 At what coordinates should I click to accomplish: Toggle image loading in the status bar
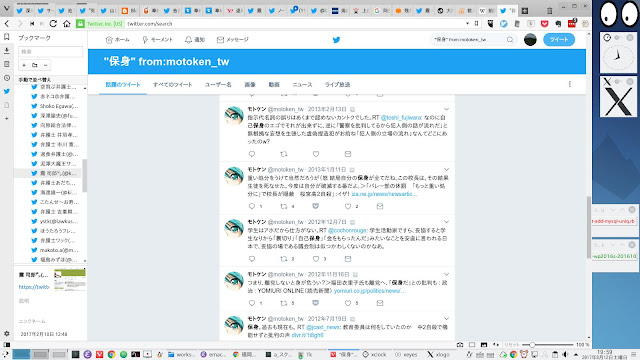point(484,345)
